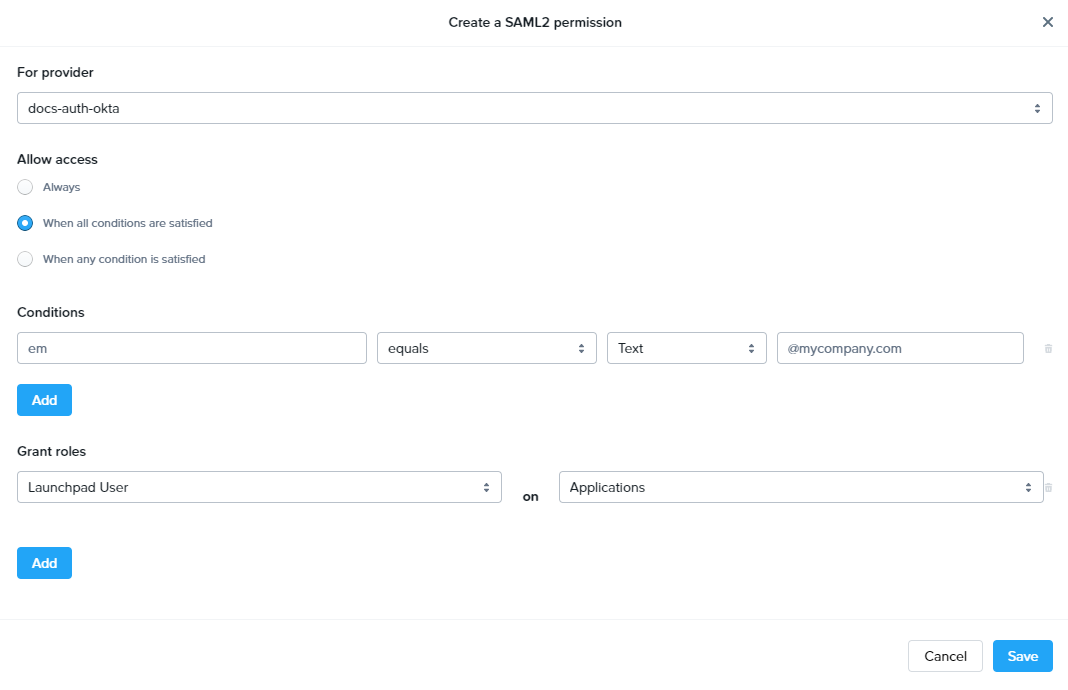Open the 'Applications' scope dropdown
Image resolution: width=1068 pixels, height=690 pixels.
[x=800, y=487]
